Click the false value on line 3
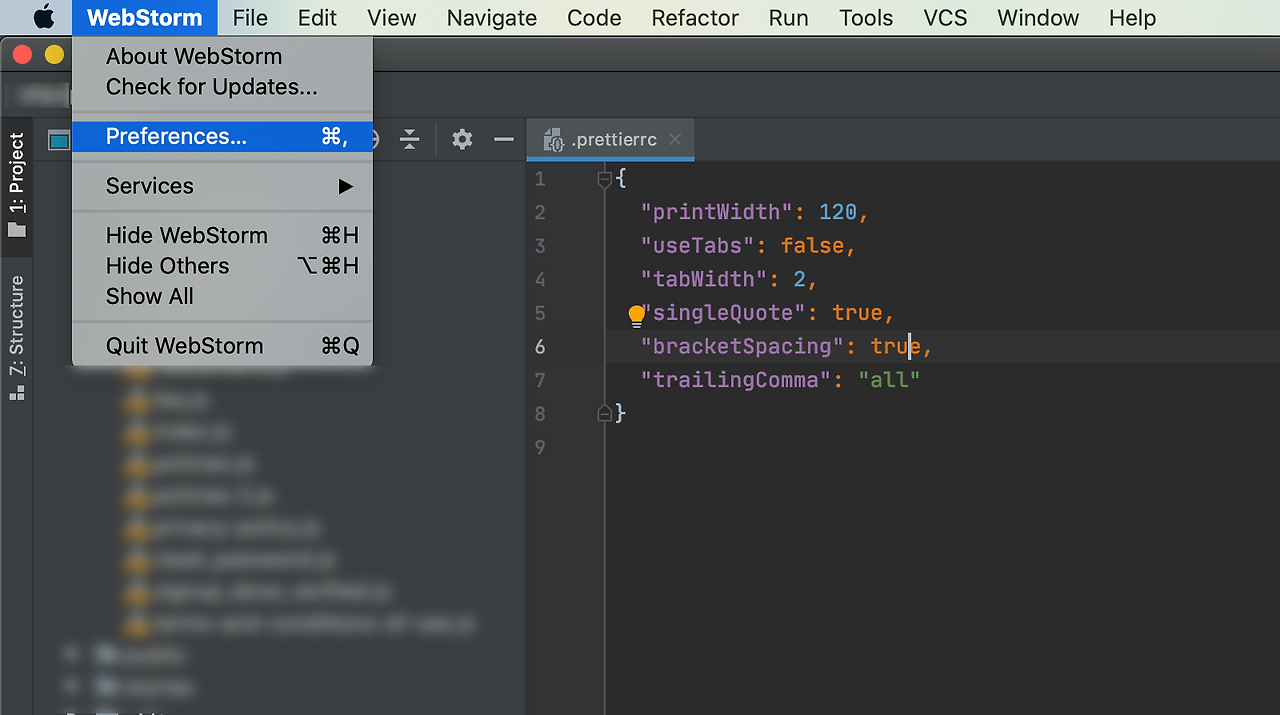This screenshot has height=715, width=1280. tap(813, 246)
